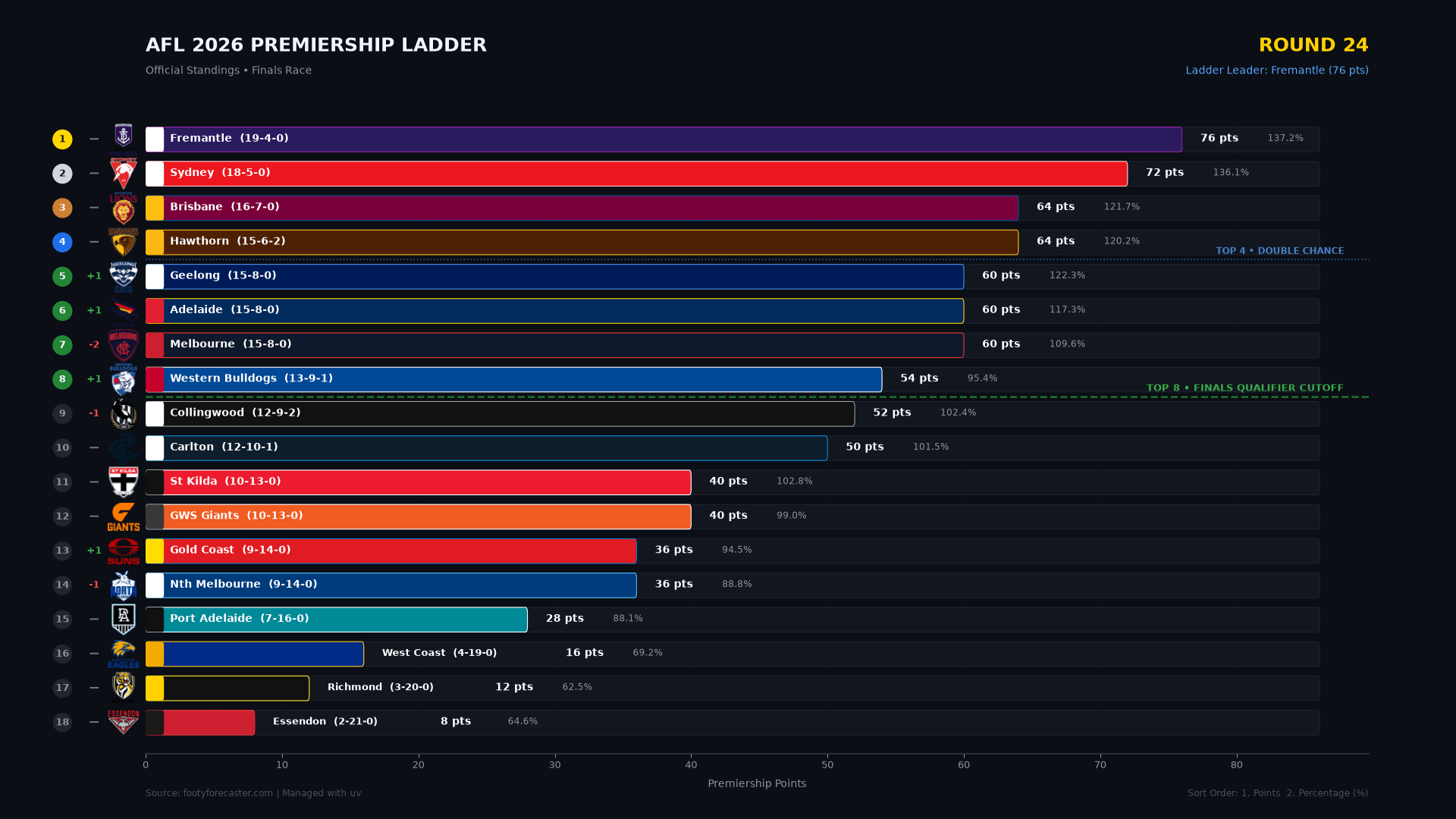Click the Sort Order footer note
This screenshot has height=819, width=1456.
(x=1278, y=793)
